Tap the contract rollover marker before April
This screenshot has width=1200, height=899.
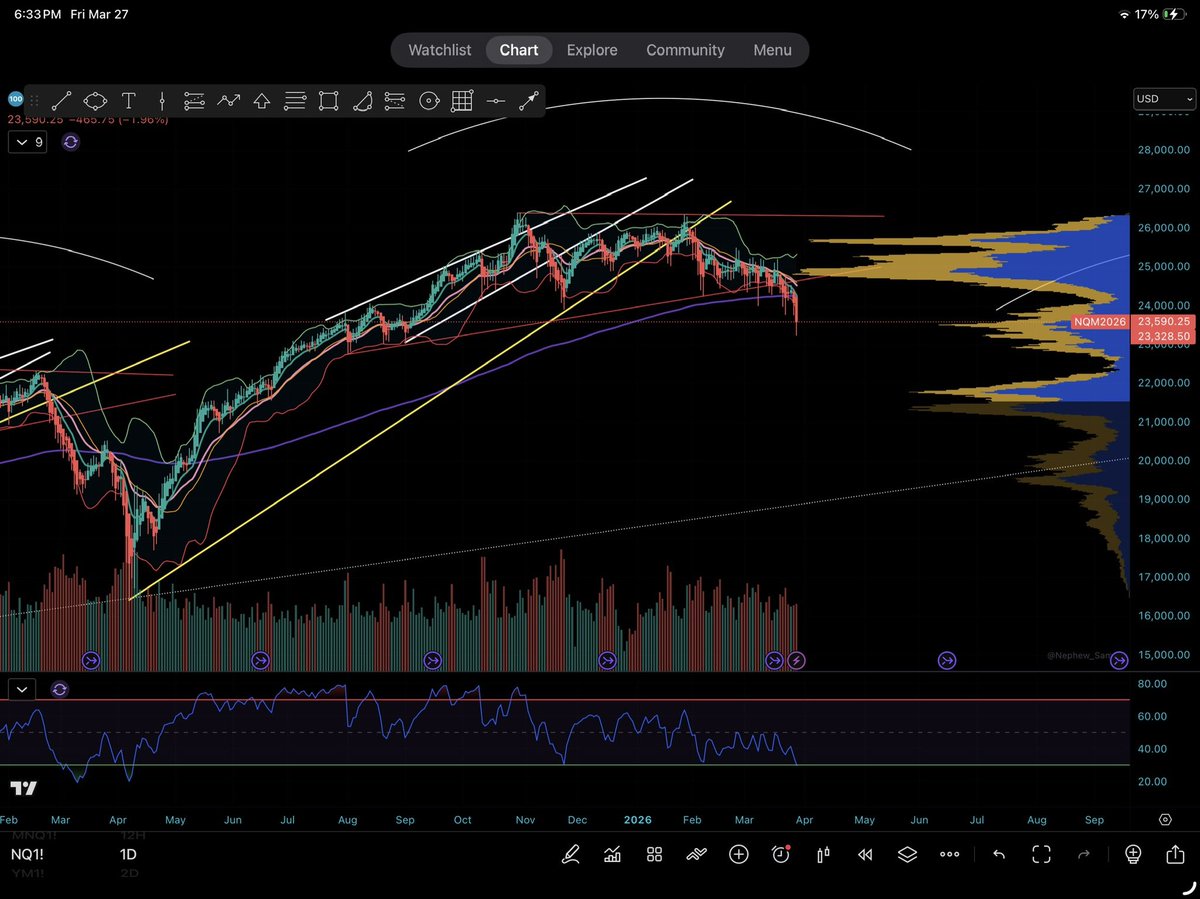(x=774, y=660)
